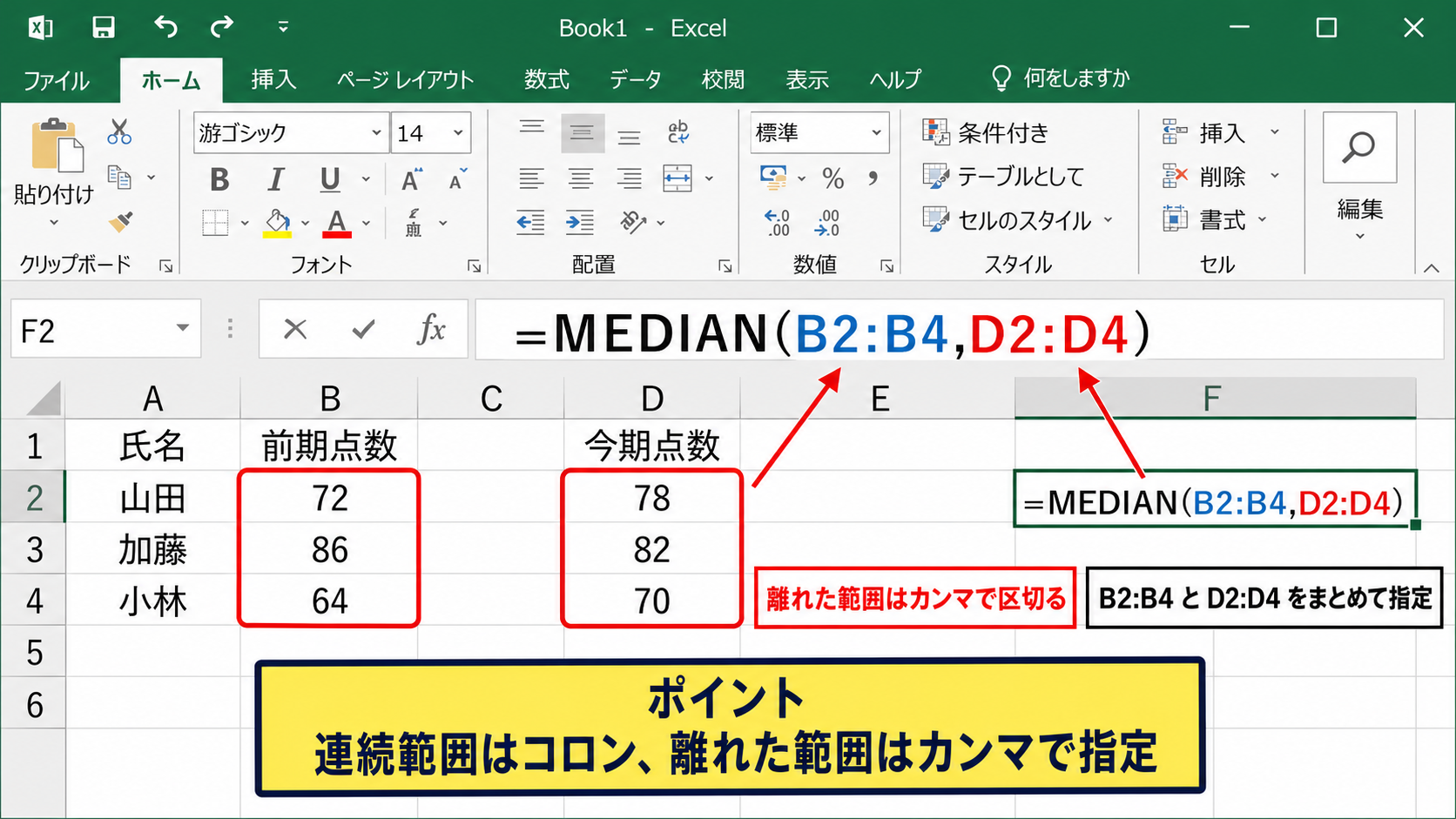Click the Copy icon

[x=119, y=178]
